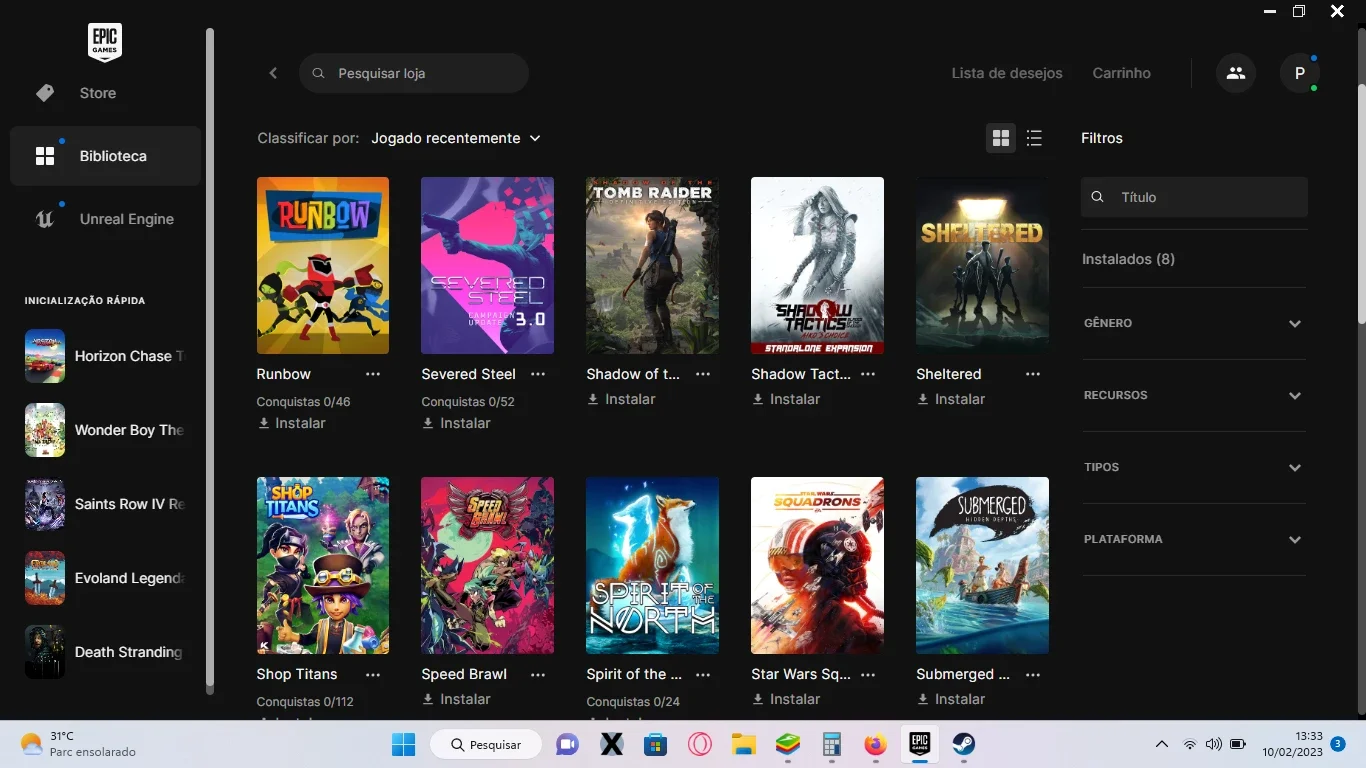The image size is (1366, 768).
Task: Open the profile avatar P menu
Action: click(1300, 73)
